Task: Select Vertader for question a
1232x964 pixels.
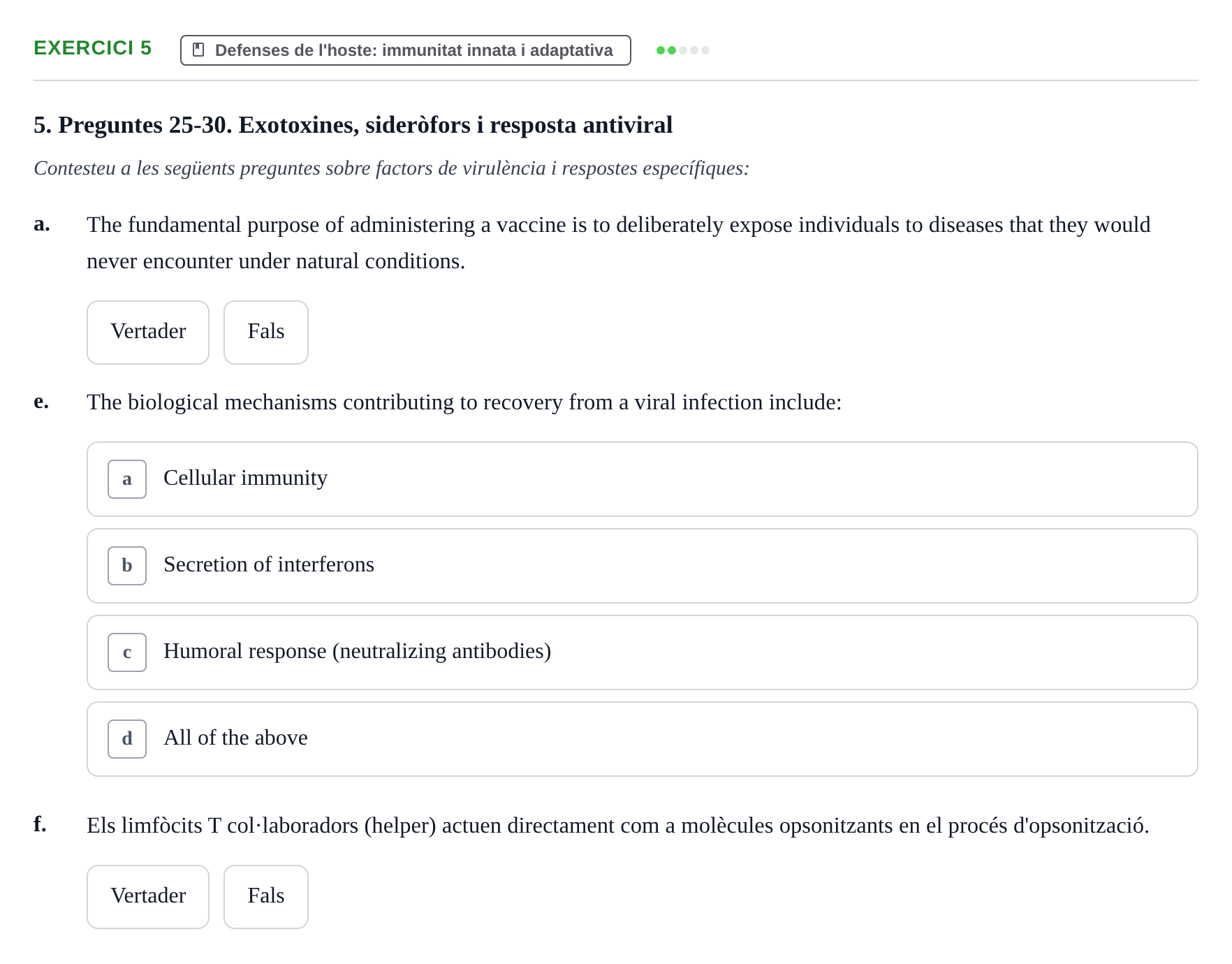Action: point(148,333)
